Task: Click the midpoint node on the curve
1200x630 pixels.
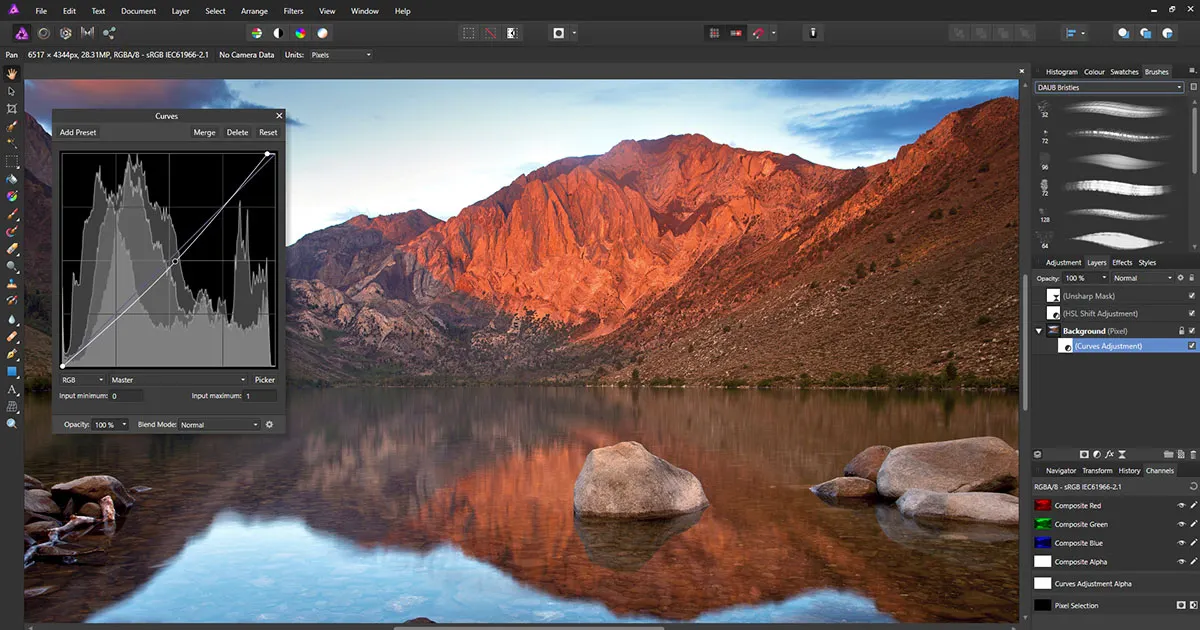Action: [x=175, y=261]
